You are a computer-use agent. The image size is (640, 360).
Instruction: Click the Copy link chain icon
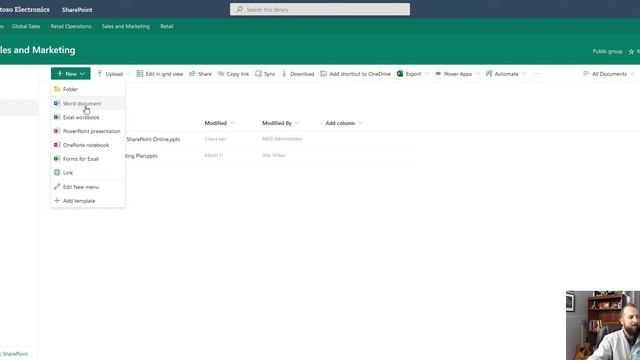(221, 73)
